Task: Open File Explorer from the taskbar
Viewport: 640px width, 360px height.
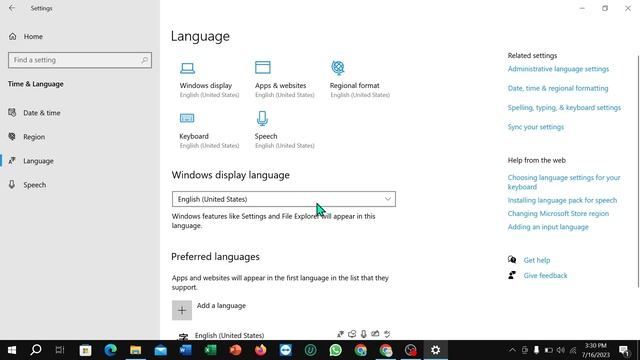Action: click(136, 350)
